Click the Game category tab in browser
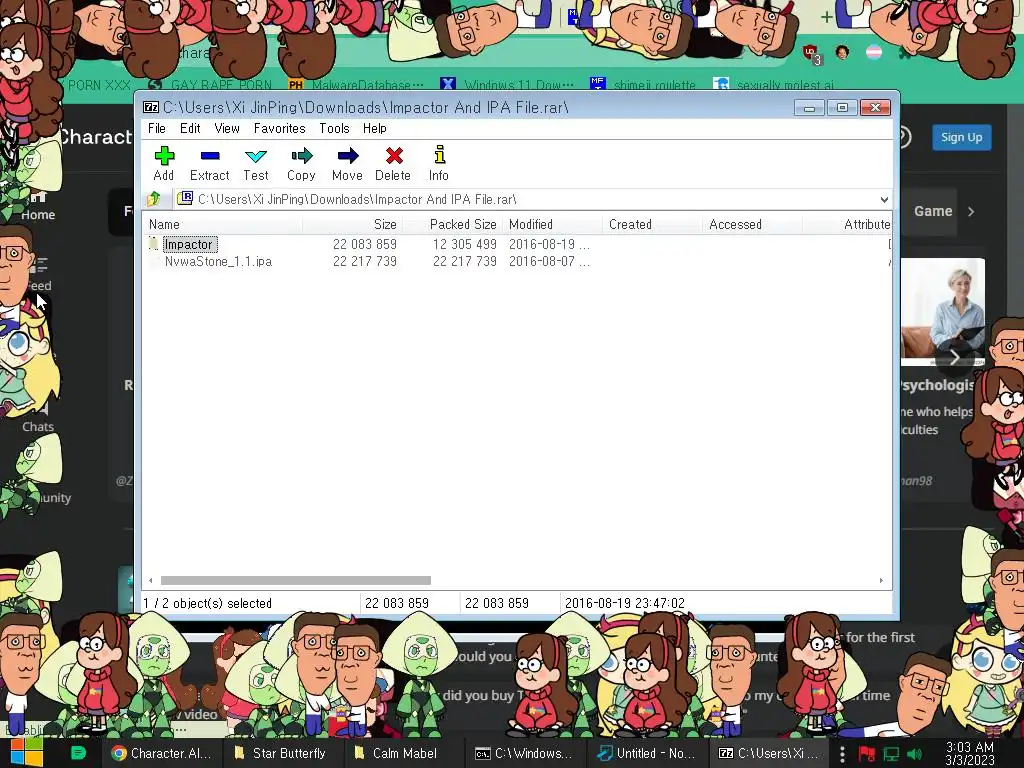The image size is (1024, 768). pyautogui.click(x=933, y=211)
